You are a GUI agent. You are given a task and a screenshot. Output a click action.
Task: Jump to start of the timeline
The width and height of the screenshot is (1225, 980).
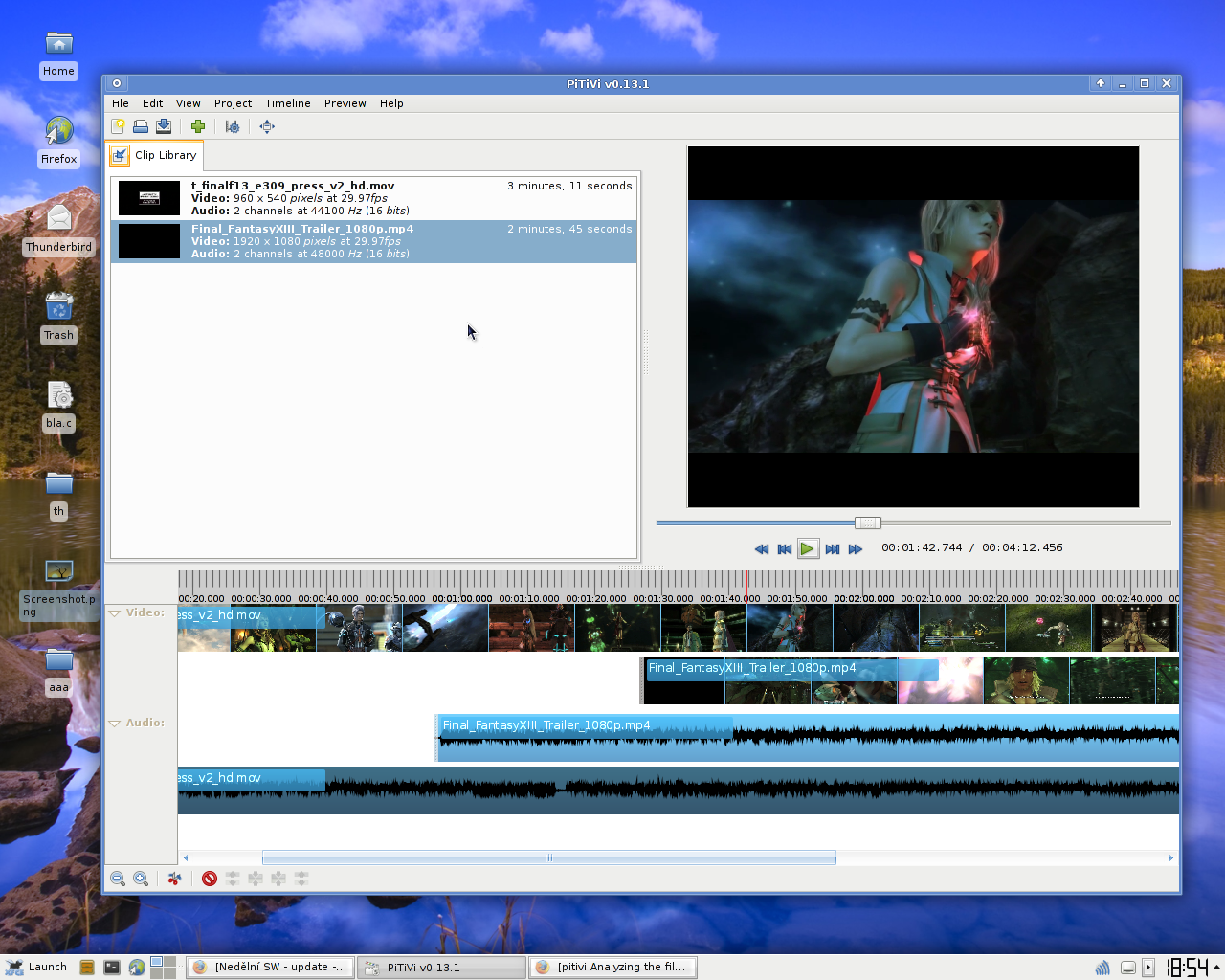pos(785,549)
